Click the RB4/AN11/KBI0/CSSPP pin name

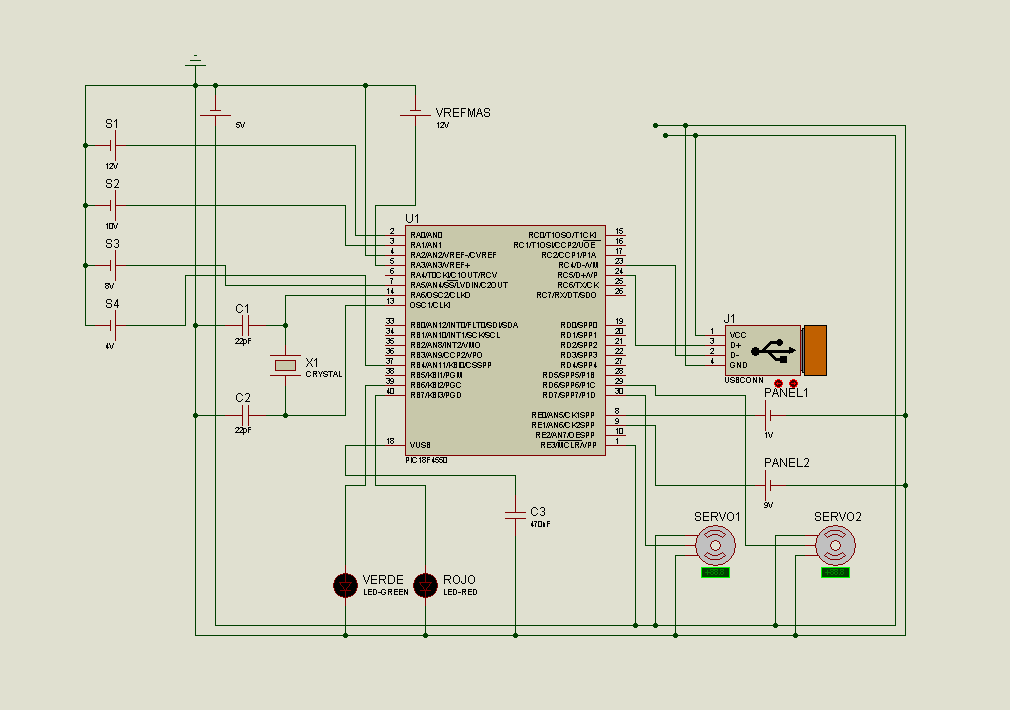tap(451, 365)
